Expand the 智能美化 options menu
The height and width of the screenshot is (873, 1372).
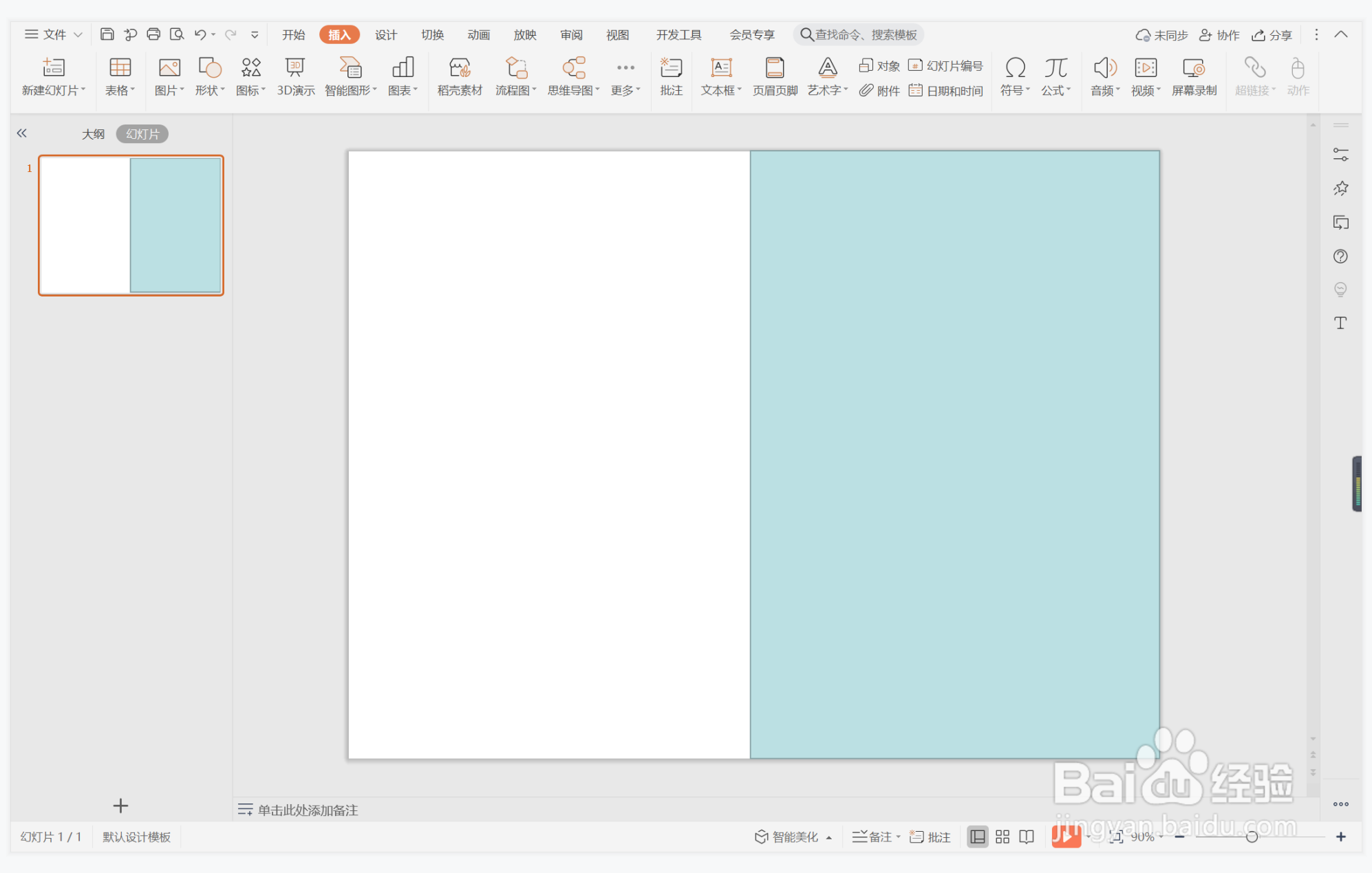tap(829, 837)
